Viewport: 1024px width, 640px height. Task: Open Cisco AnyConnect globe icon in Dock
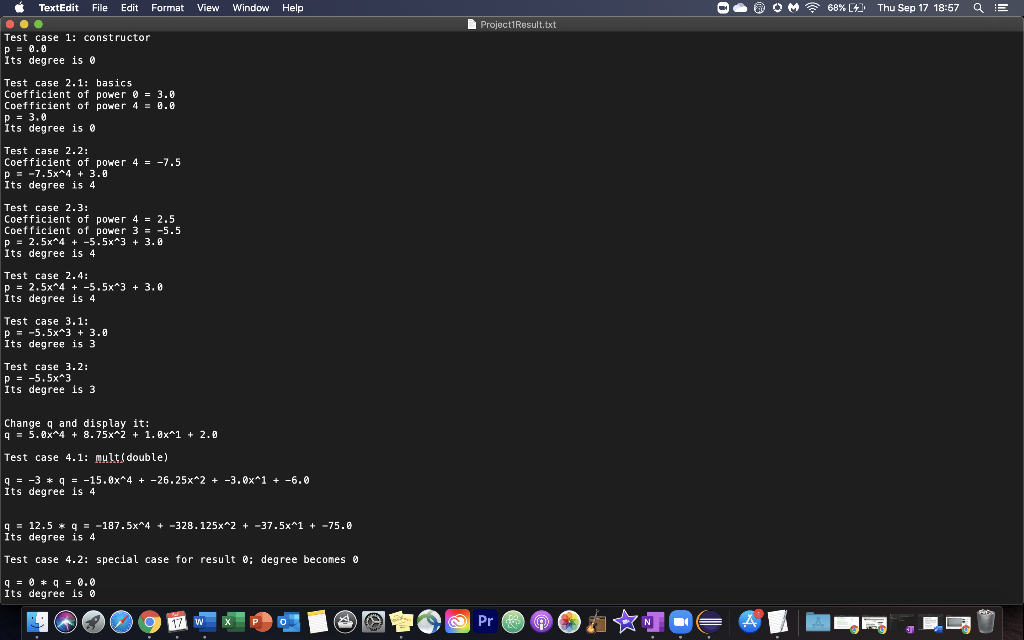(x=429, y=622)
